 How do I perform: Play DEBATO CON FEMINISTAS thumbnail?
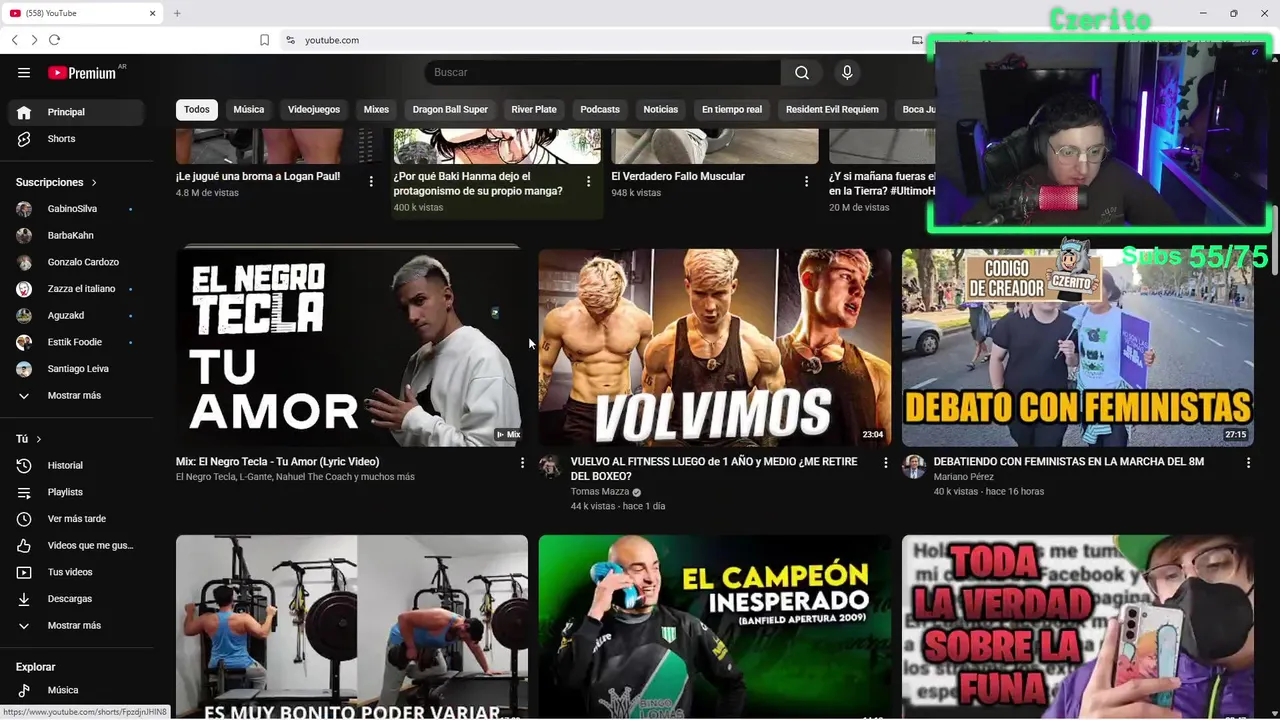click(x=1078, y=347)
